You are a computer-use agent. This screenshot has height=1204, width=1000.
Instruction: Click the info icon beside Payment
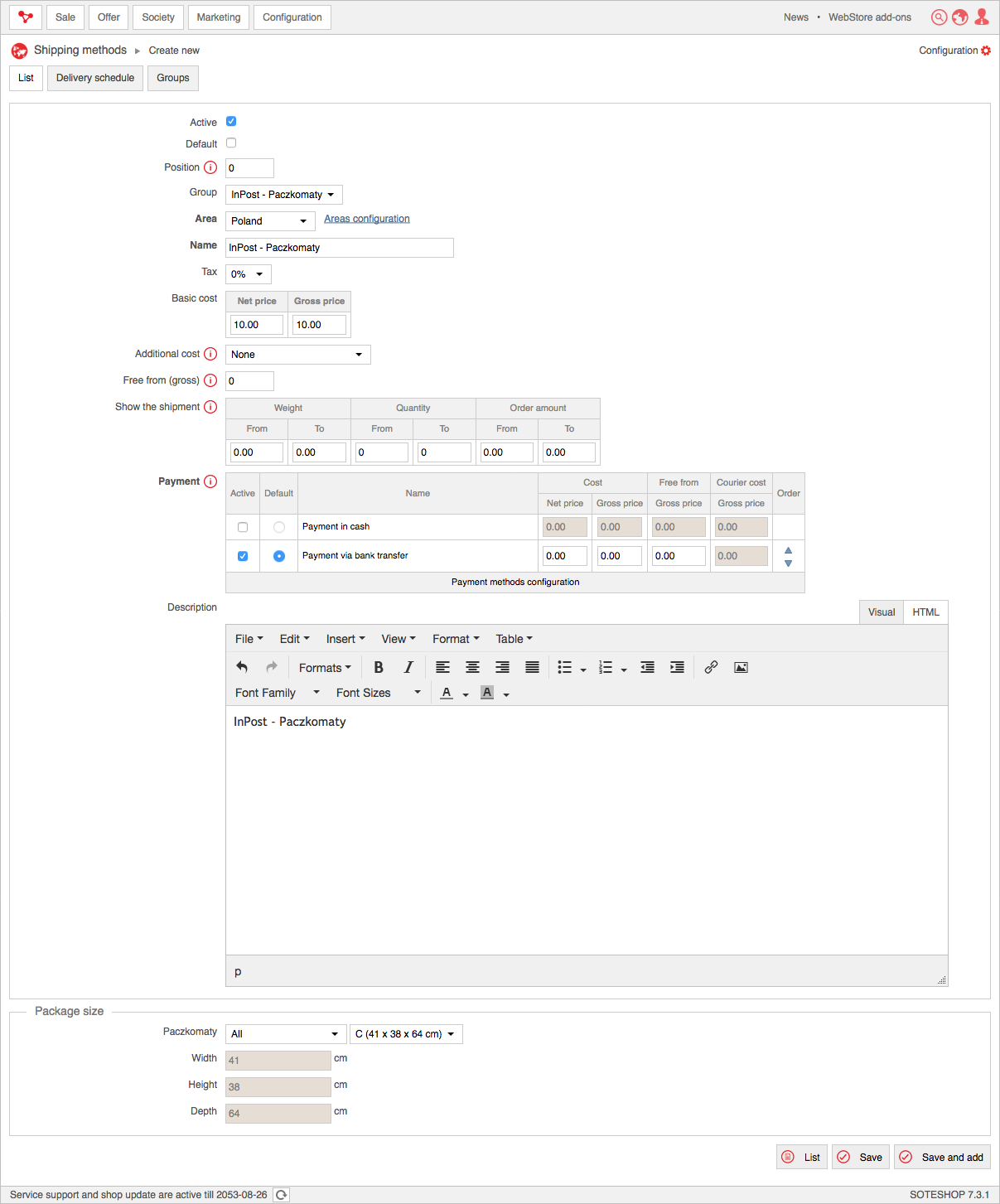pos(210,481)
